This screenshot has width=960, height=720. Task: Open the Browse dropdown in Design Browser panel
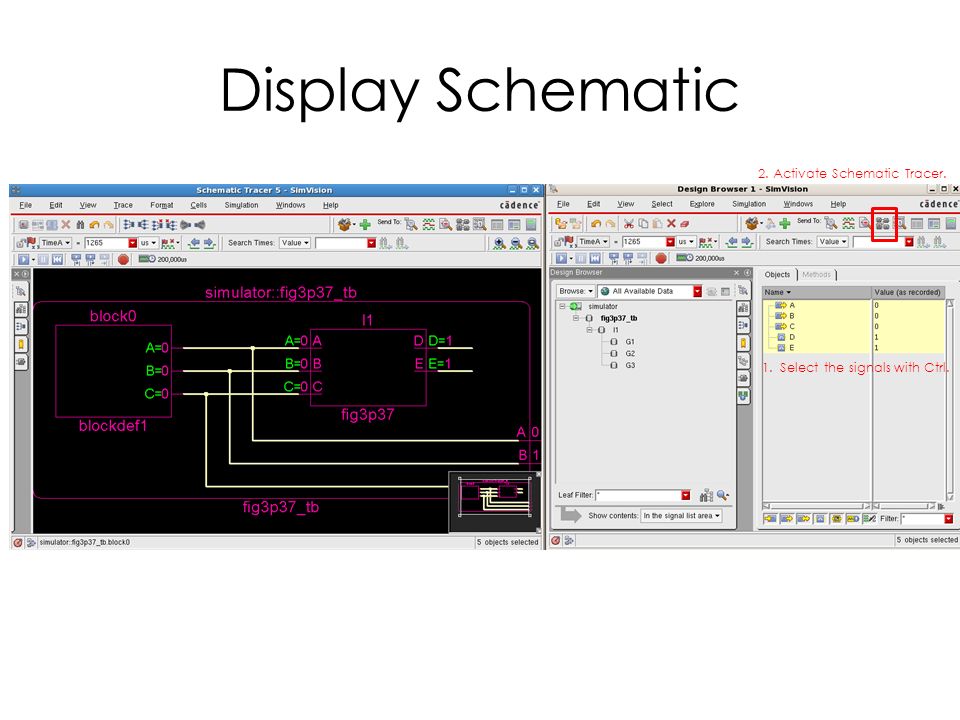coord(576,291)
